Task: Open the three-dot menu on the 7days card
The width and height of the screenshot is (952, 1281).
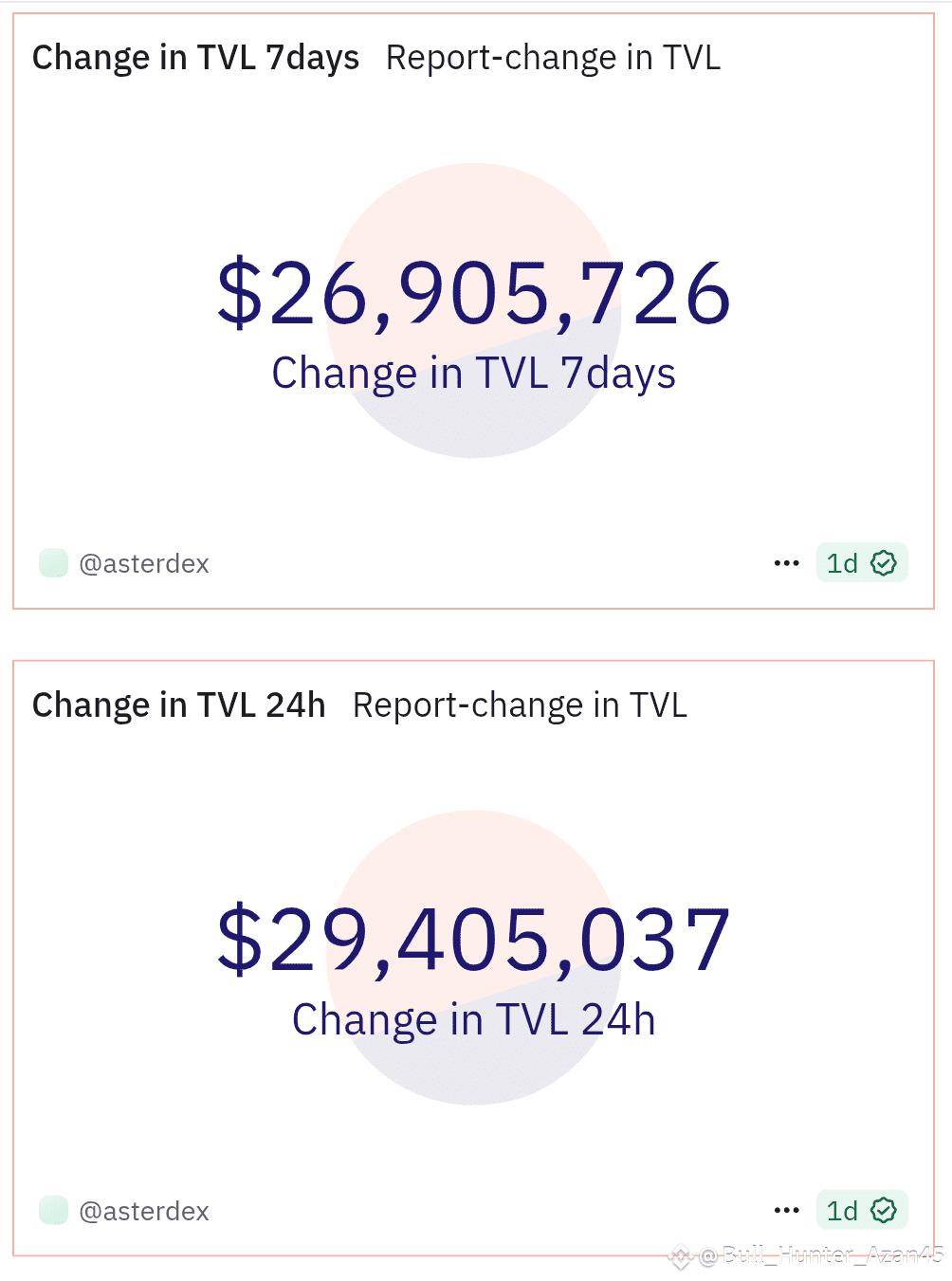Action: [x=786, y=563]
